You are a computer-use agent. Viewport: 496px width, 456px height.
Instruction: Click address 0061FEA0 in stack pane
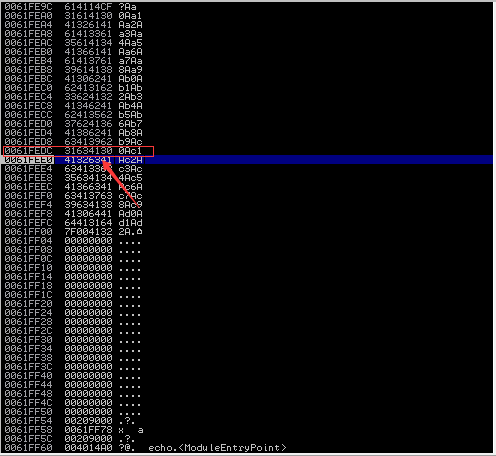(x=28, y=16)
